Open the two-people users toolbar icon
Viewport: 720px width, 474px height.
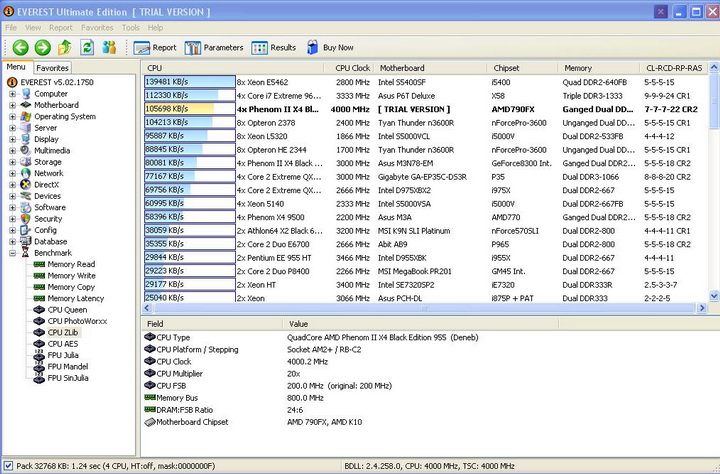coord(109,47)
